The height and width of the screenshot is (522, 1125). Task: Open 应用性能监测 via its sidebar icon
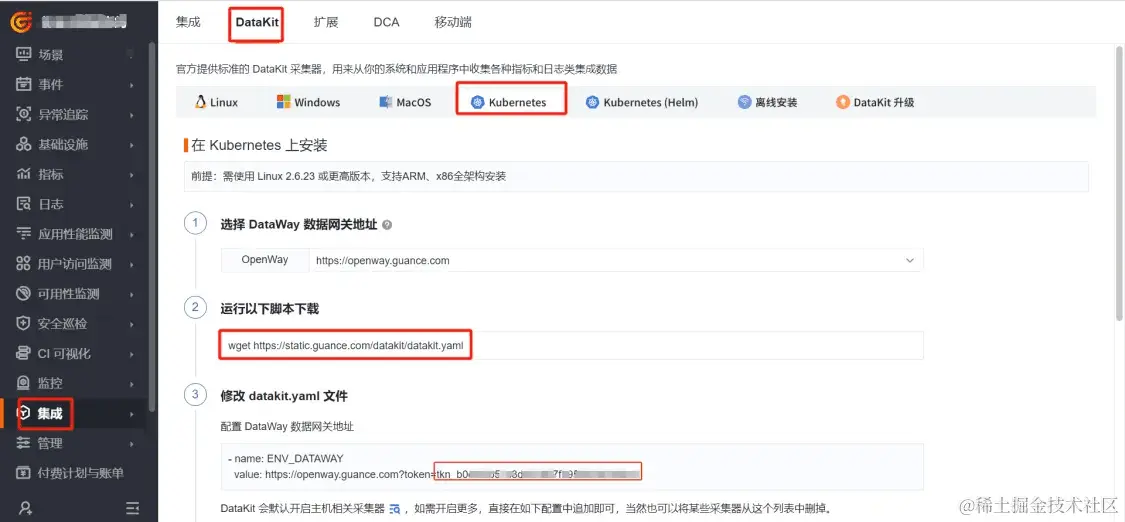point(24,234)
